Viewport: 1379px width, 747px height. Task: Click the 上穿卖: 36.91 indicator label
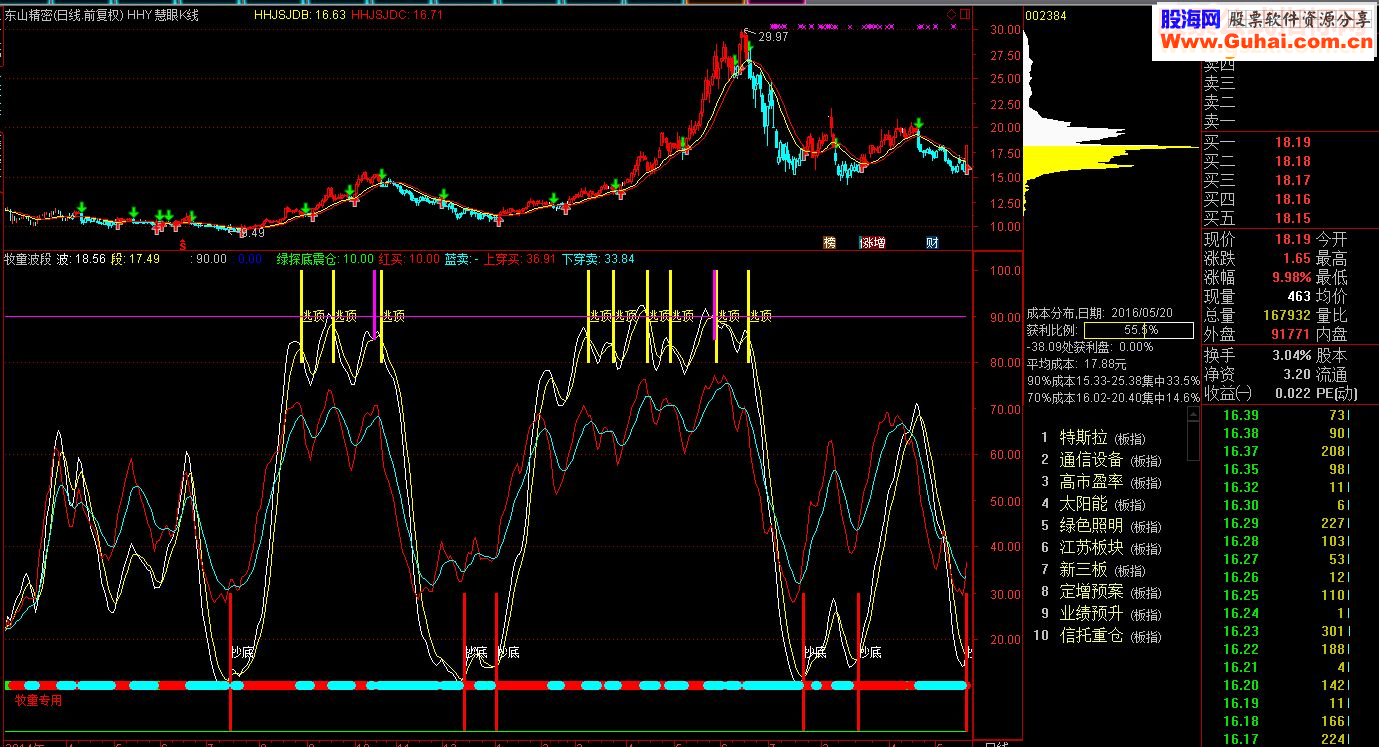pyautogui.click(x=519, y=259)
